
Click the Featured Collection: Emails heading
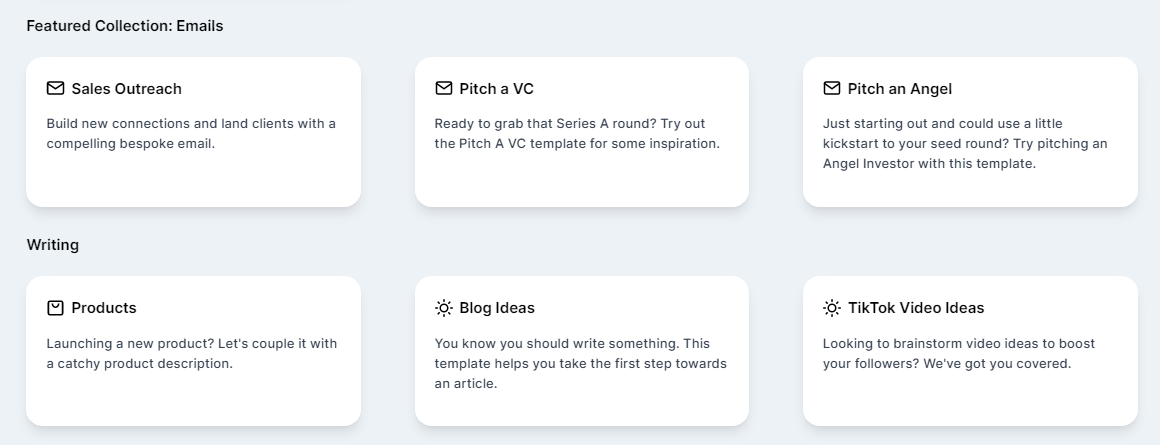[125, 26]
